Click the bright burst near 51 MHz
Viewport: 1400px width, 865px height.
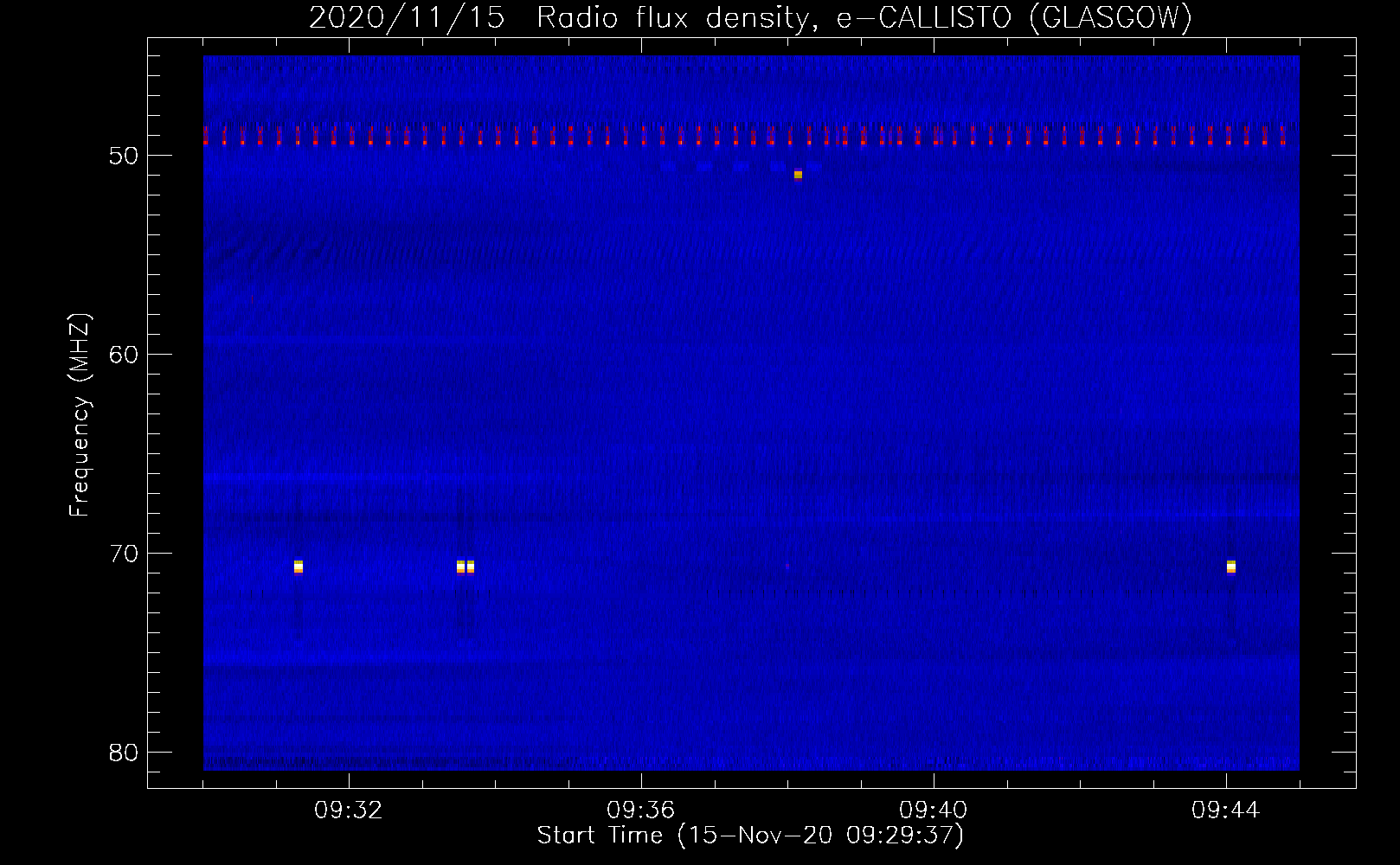click(798, 175)
